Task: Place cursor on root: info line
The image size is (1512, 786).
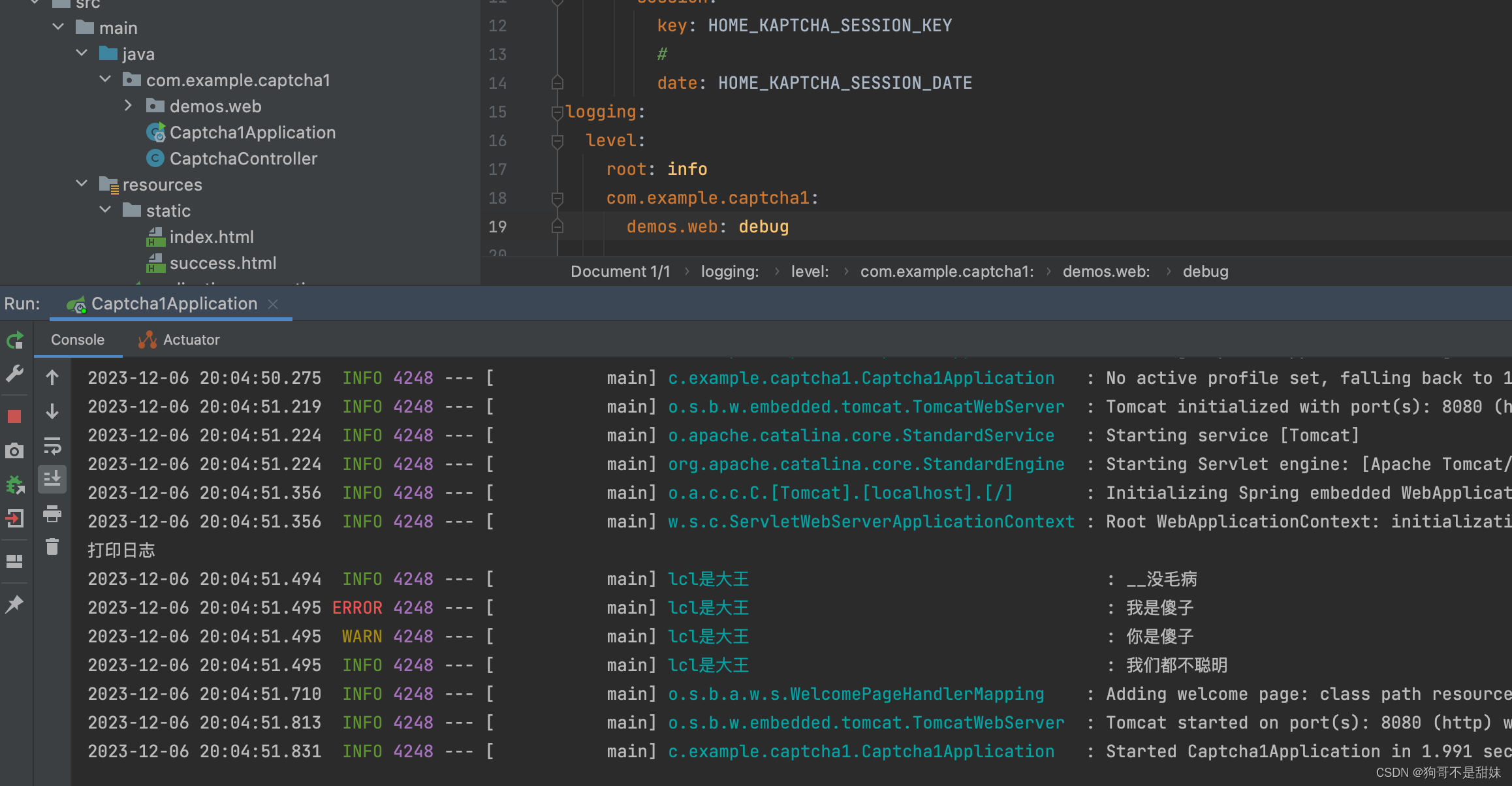Action: [x=656, y=169]
